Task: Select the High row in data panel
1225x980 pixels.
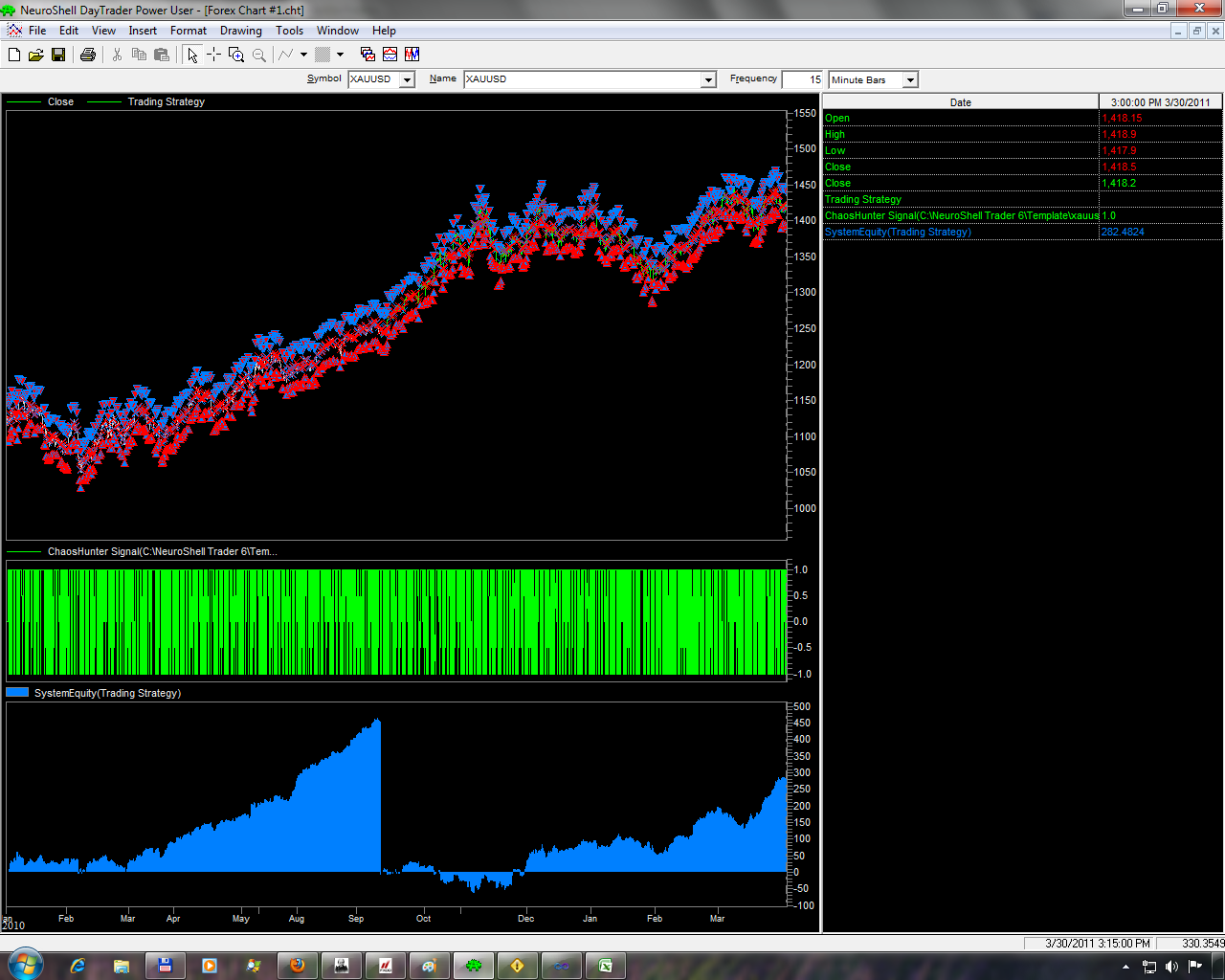Action: tap(1022, 134)
